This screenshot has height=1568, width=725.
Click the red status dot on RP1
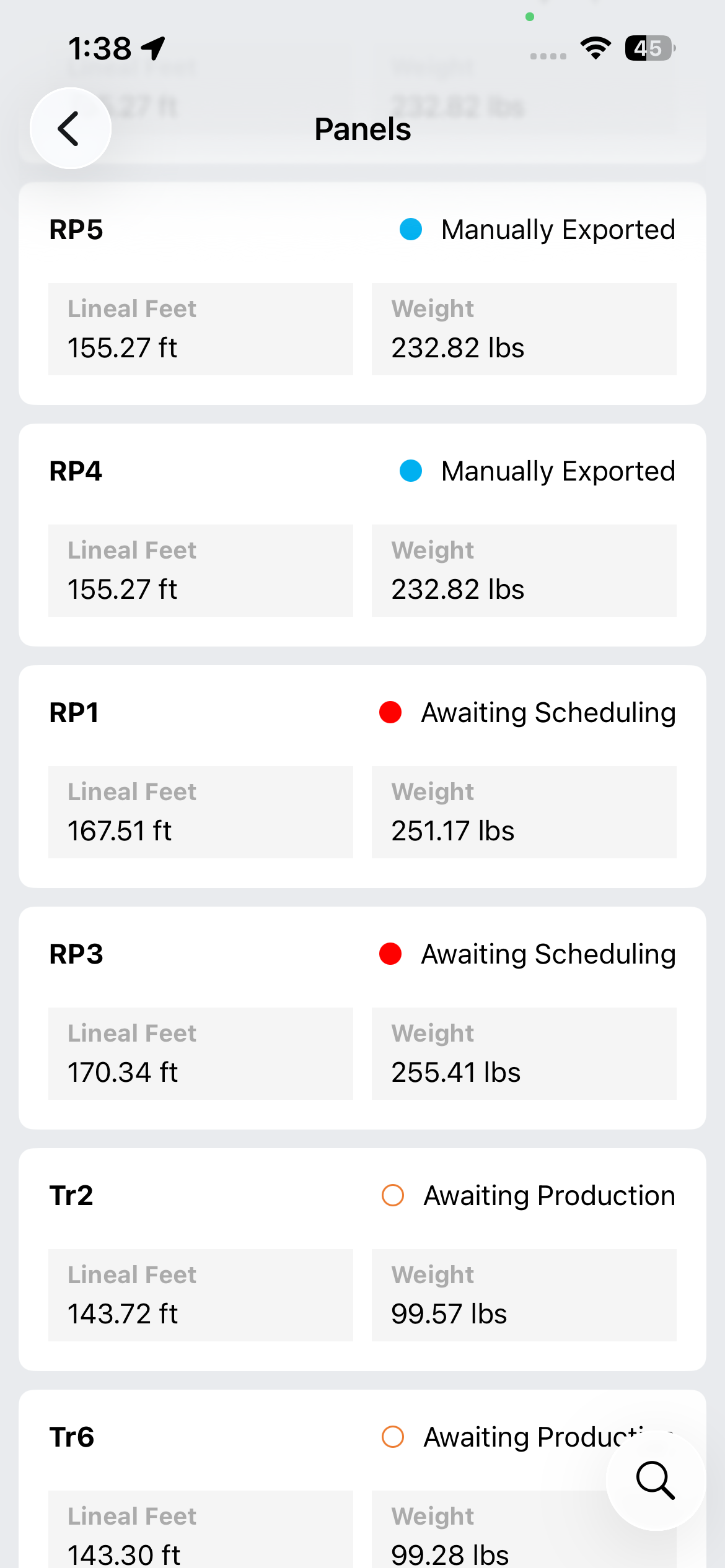click(390, 712)
